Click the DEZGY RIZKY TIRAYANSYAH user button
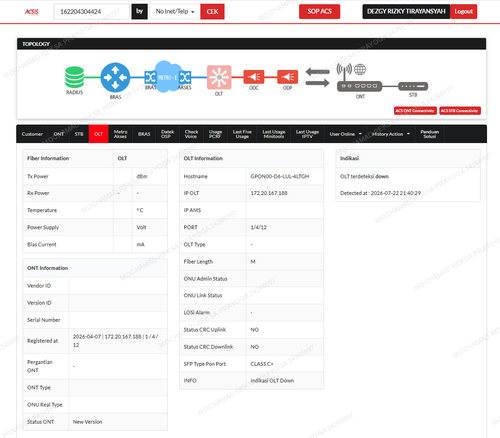The height and width of the screenshot is (438, 500). pos(406,11)
